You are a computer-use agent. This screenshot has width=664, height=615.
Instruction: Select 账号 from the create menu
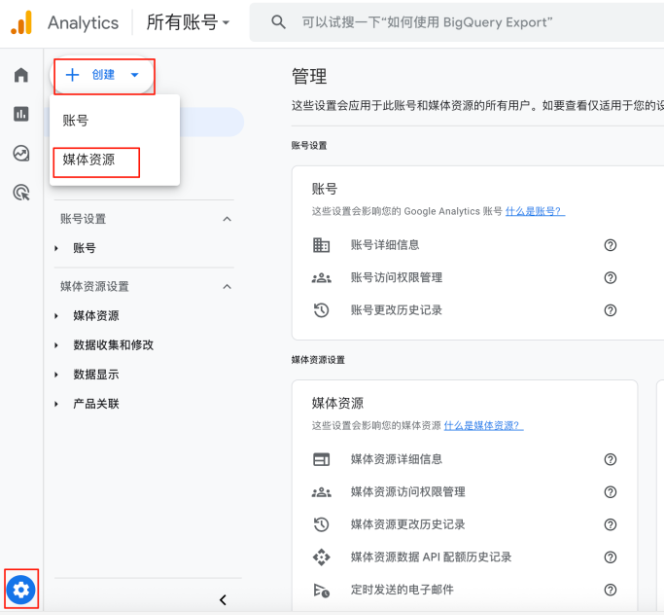[76, 121]
